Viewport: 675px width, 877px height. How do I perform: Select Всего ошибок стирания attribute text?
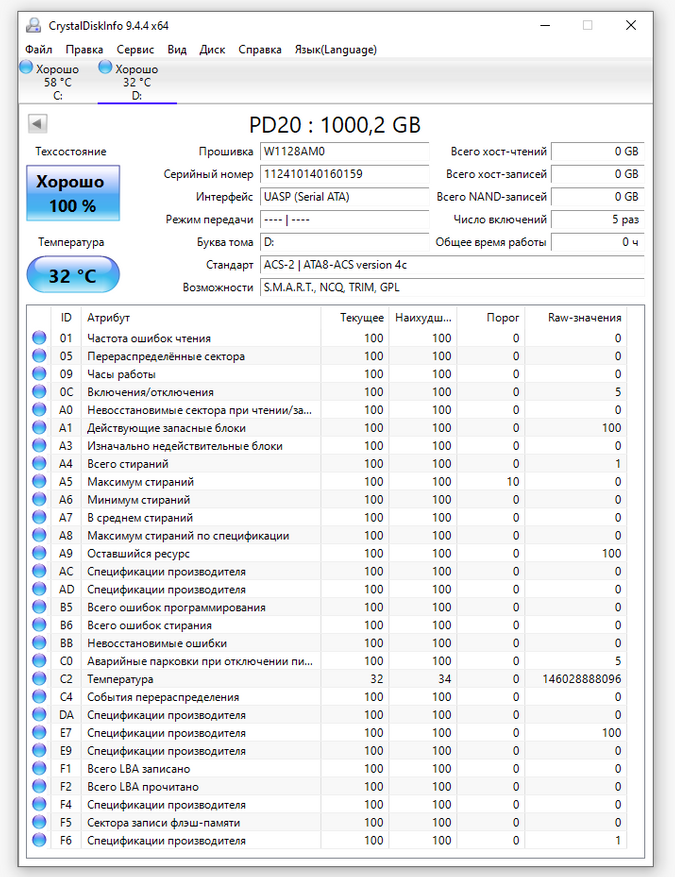coord(149,625)
